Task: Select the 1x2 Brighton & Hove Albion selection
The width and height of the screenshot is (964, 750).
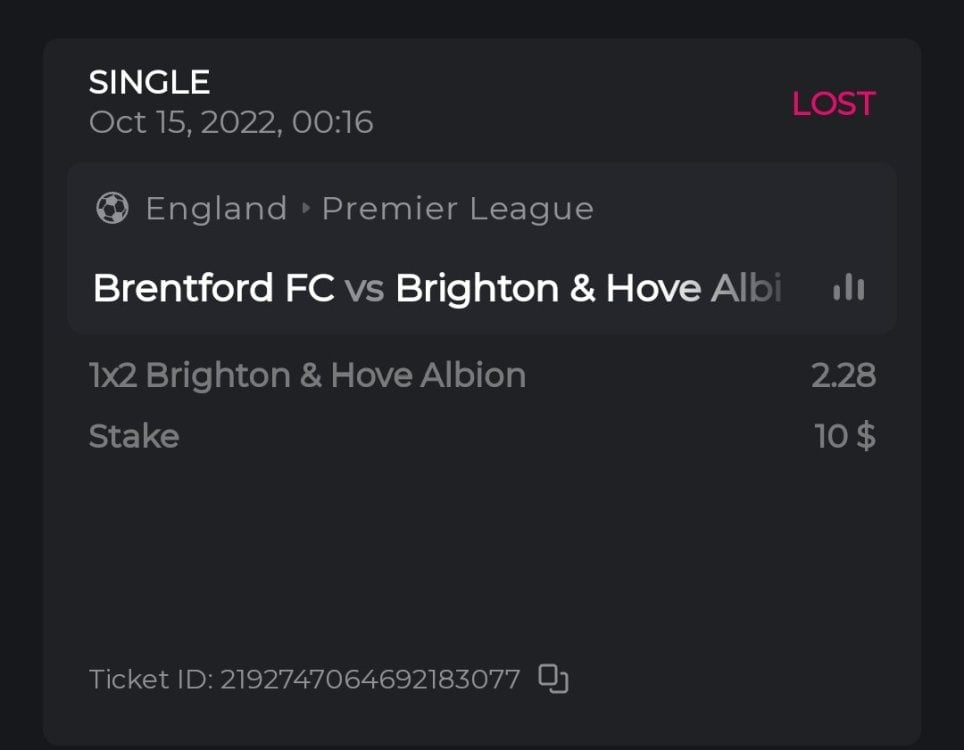Action: coord(307,376)
